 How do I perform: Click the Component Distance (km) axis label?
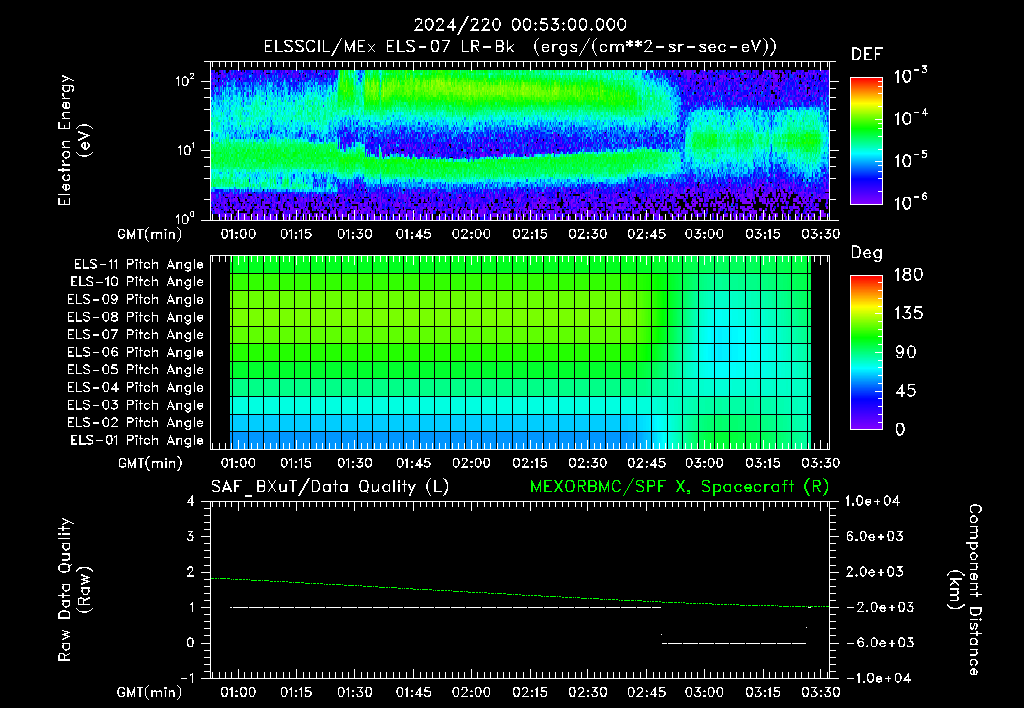click(x=965, y=590)
